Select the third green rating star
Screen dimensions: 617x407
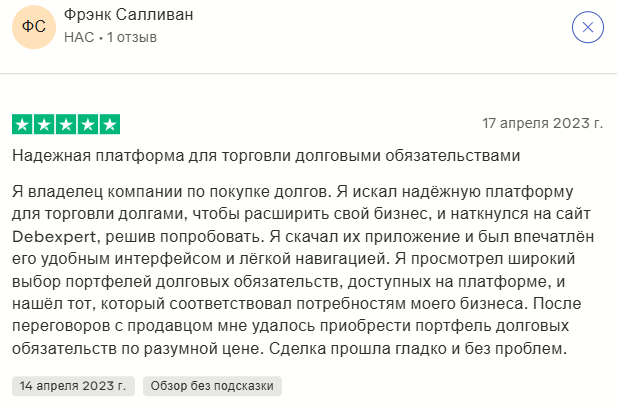66,125
